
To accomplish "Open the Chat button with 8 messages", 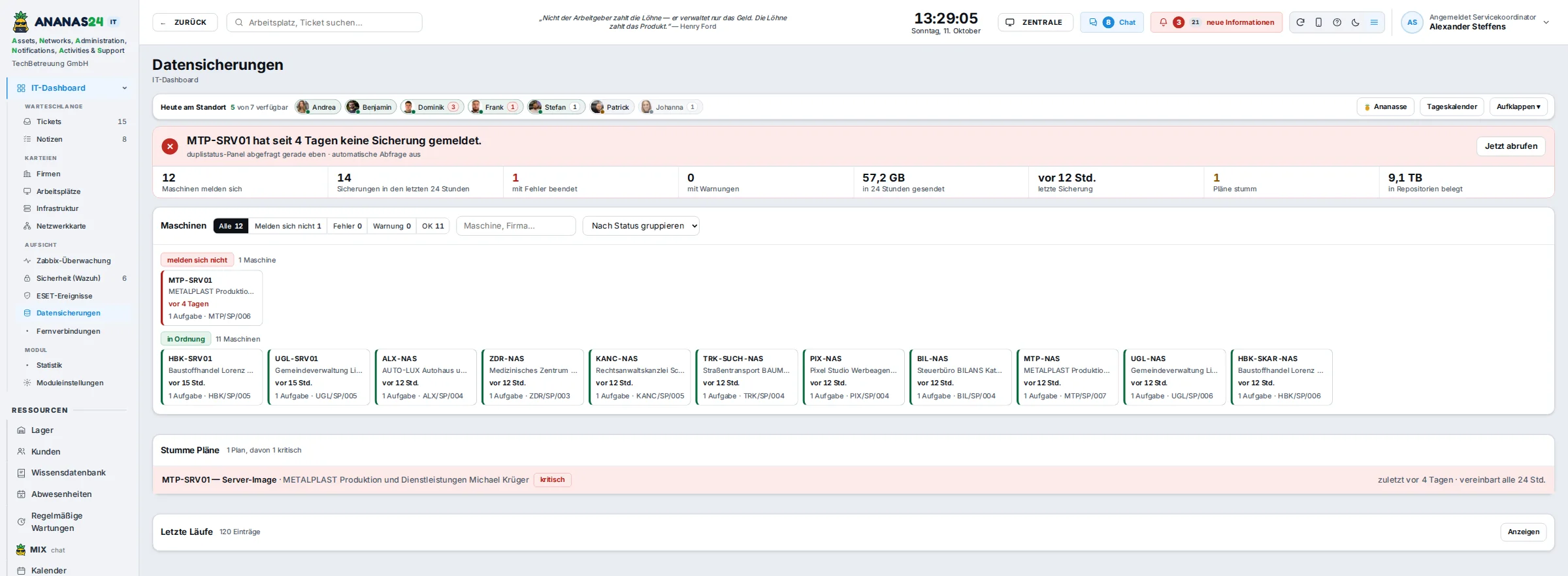I will 1111,22.
